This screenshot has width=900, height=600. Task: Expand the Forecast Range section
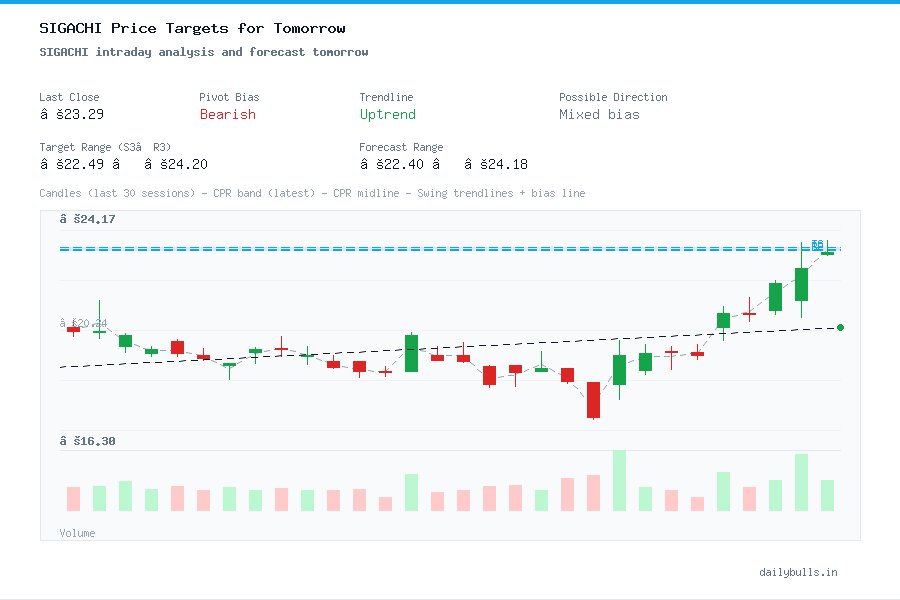[400, 147]
